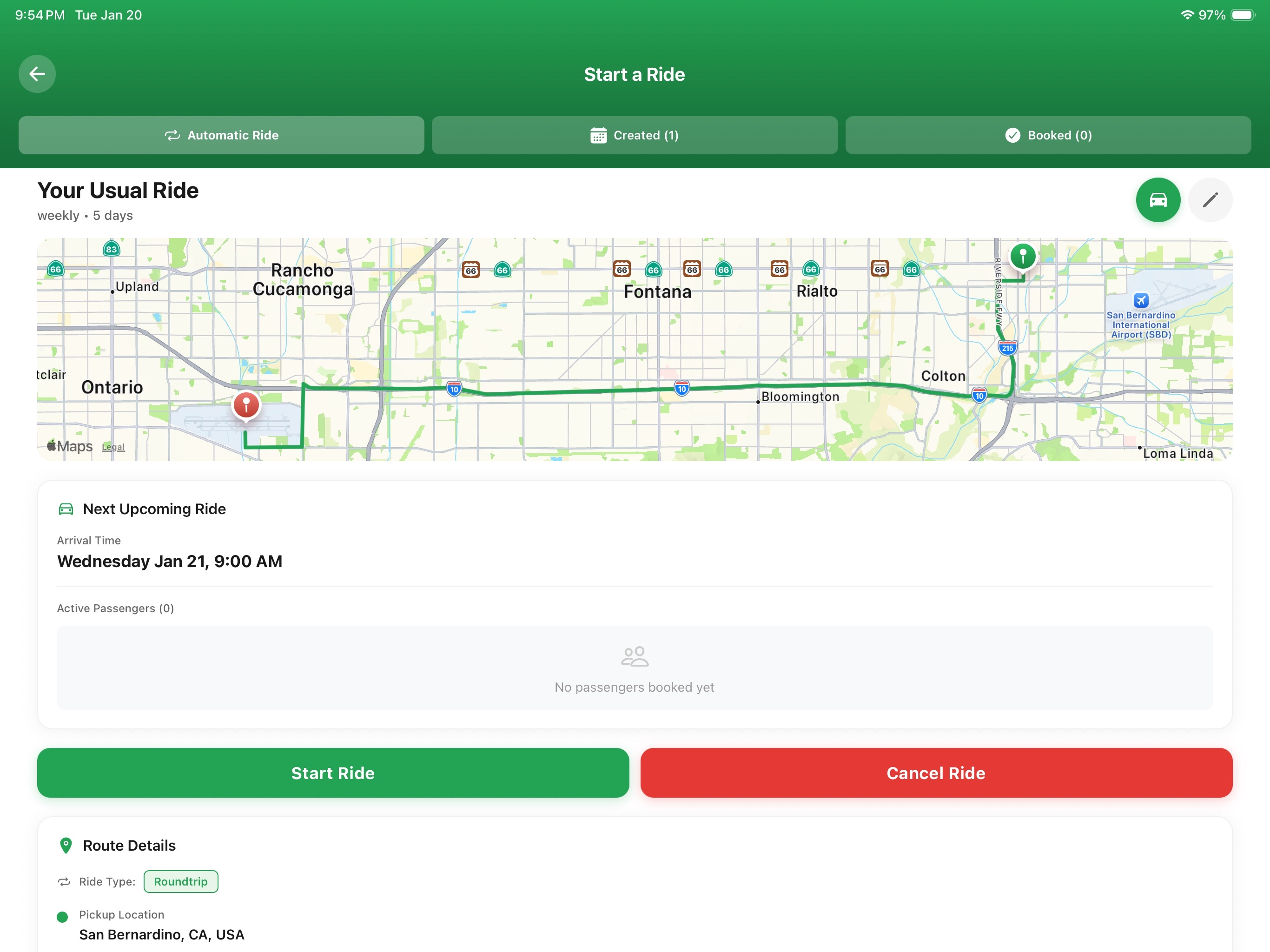Viewport: 1270px width, 952px height.
Task: Tap the Colton label on map
Action: coord(943,376)
